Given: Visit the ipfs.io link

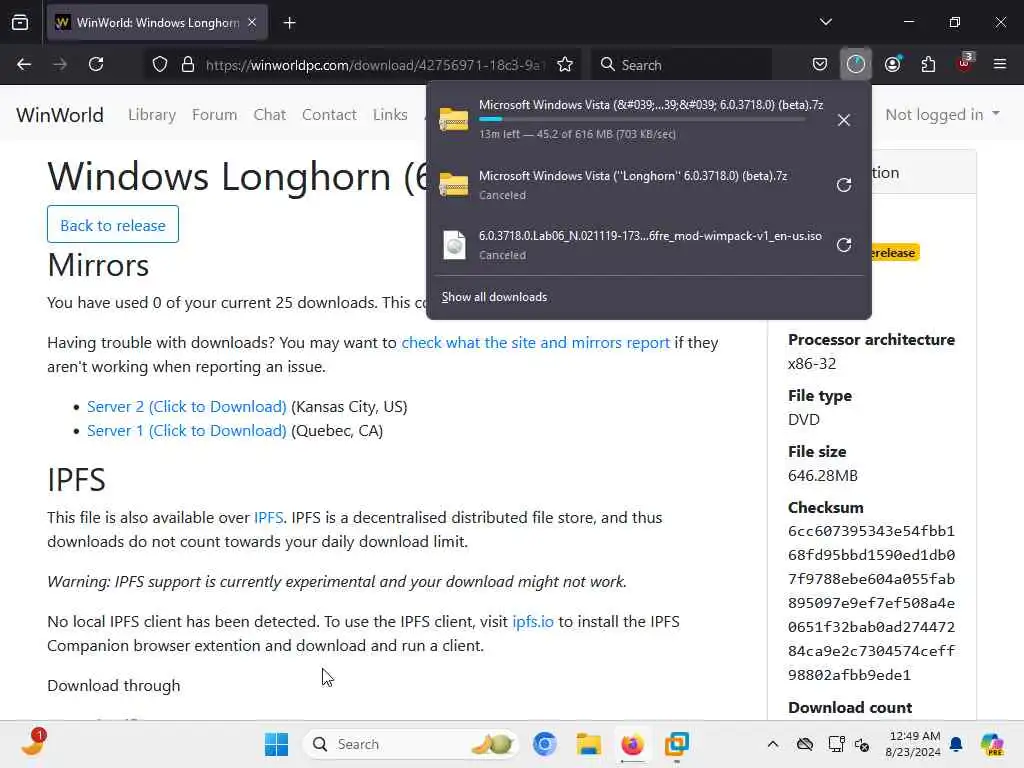Looking at the screenshot, I should [x=533, y=621].
